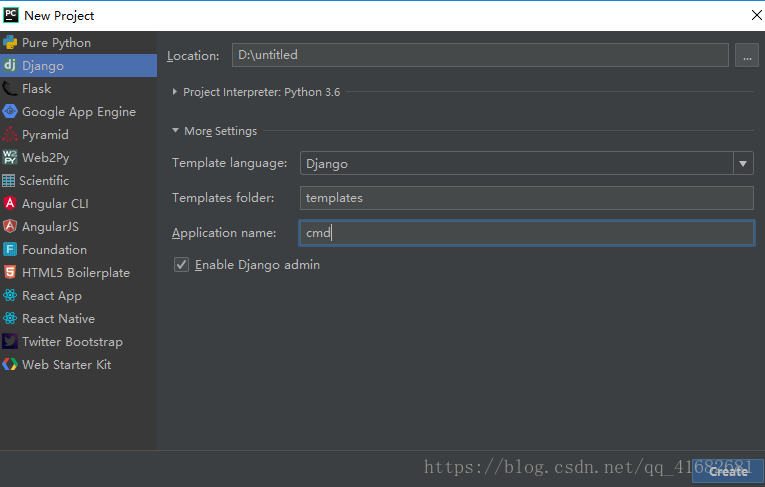Click the Enable Django admin label
Viewport: 765px width, 487px height.
(257, 265)
